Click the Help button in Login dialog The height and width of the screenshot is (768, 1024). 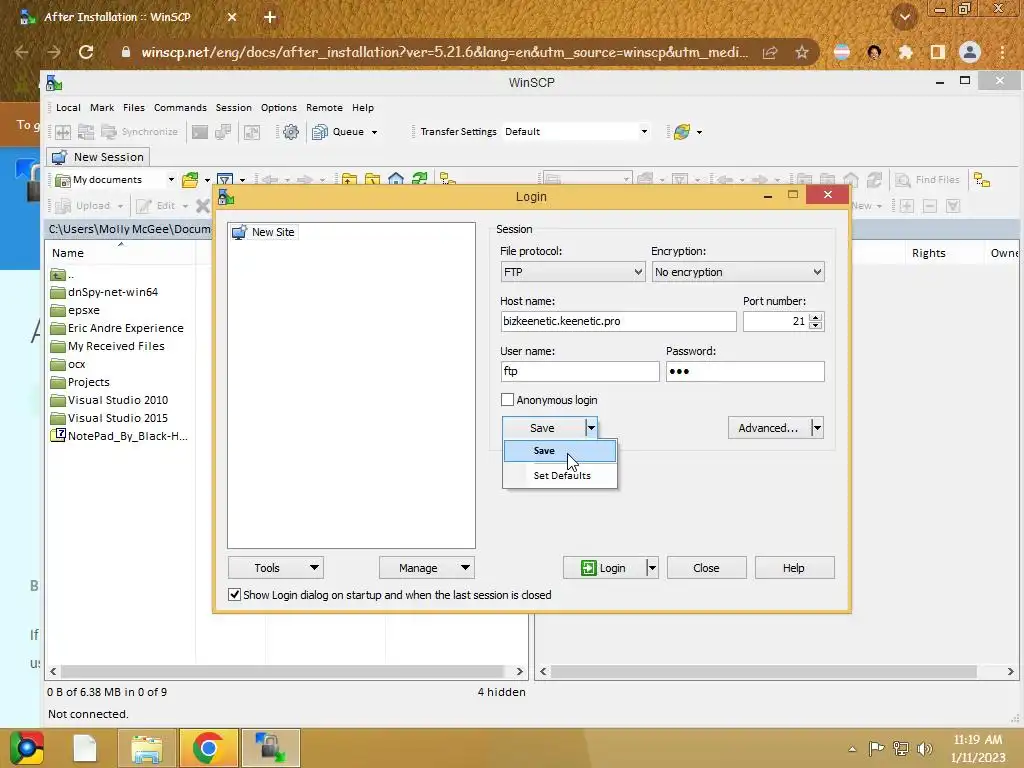(x=794, y=568)
